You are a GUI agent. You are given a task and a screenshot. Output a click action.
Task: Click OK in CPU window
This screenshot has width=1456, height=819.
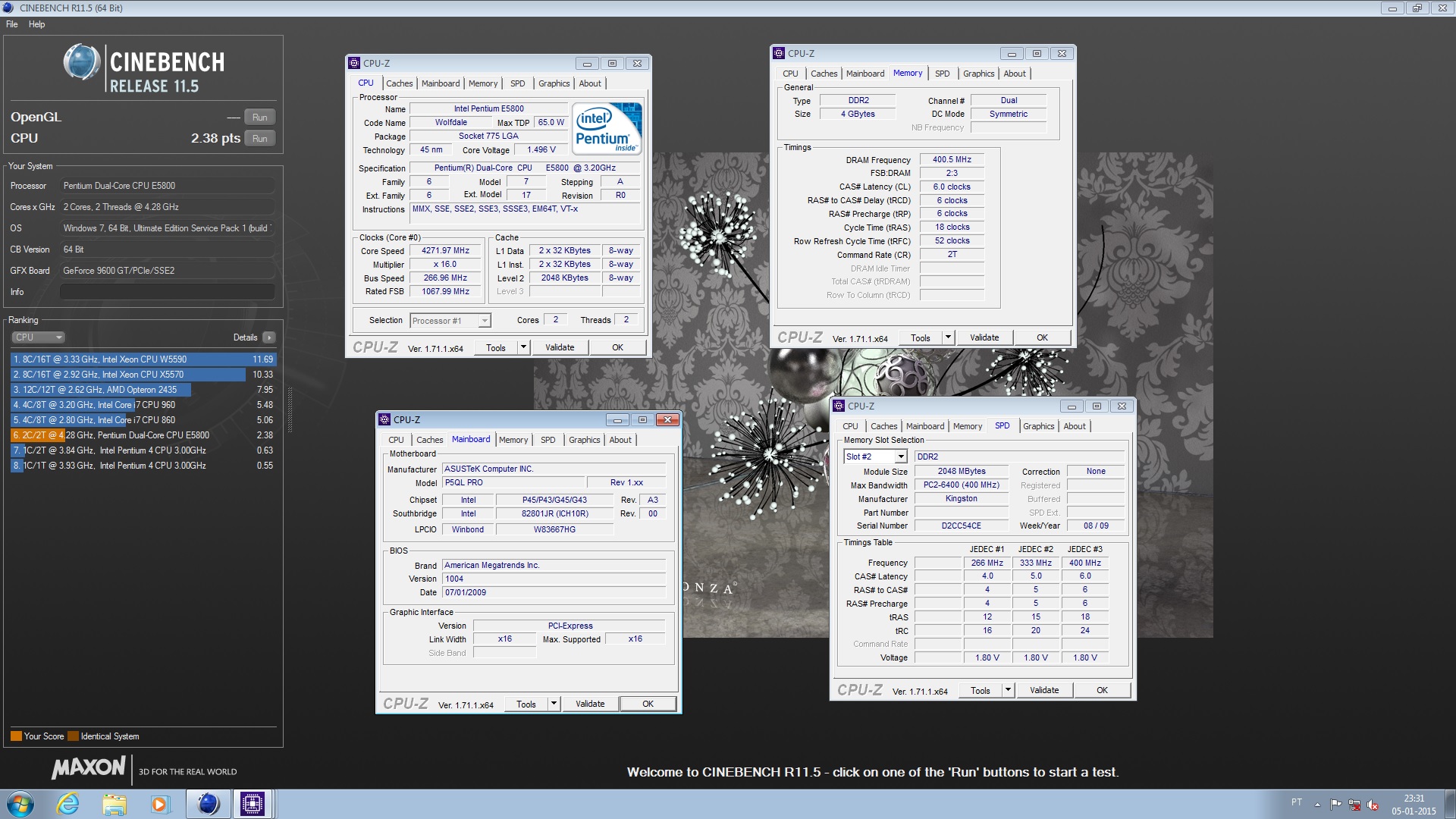coord(617,347)
